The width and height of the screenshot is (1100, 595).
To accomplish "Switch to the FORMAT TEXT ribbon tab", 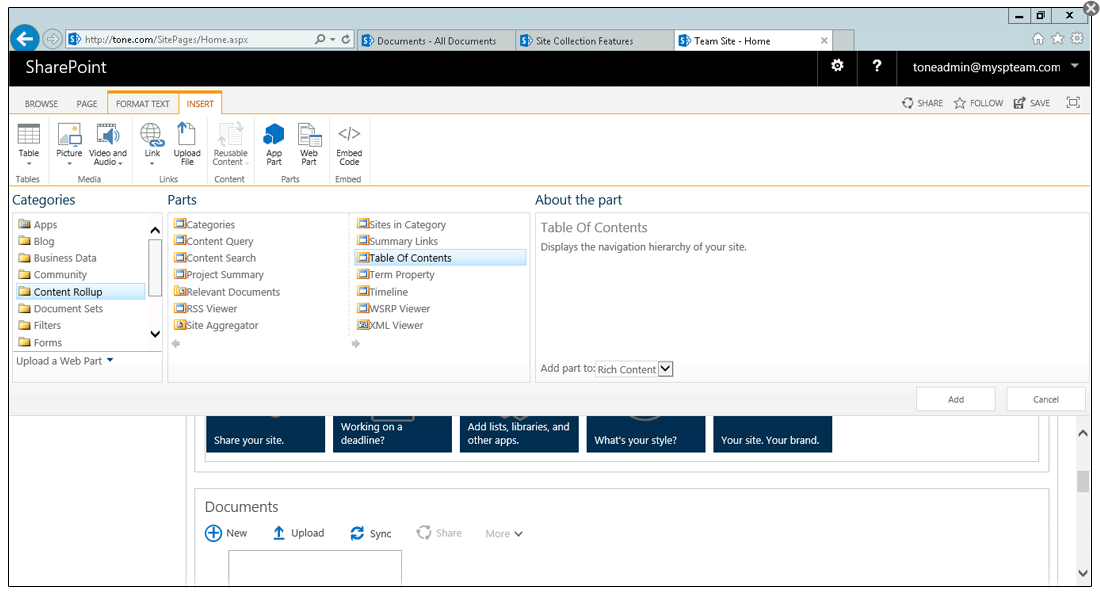I will [142, 104].
